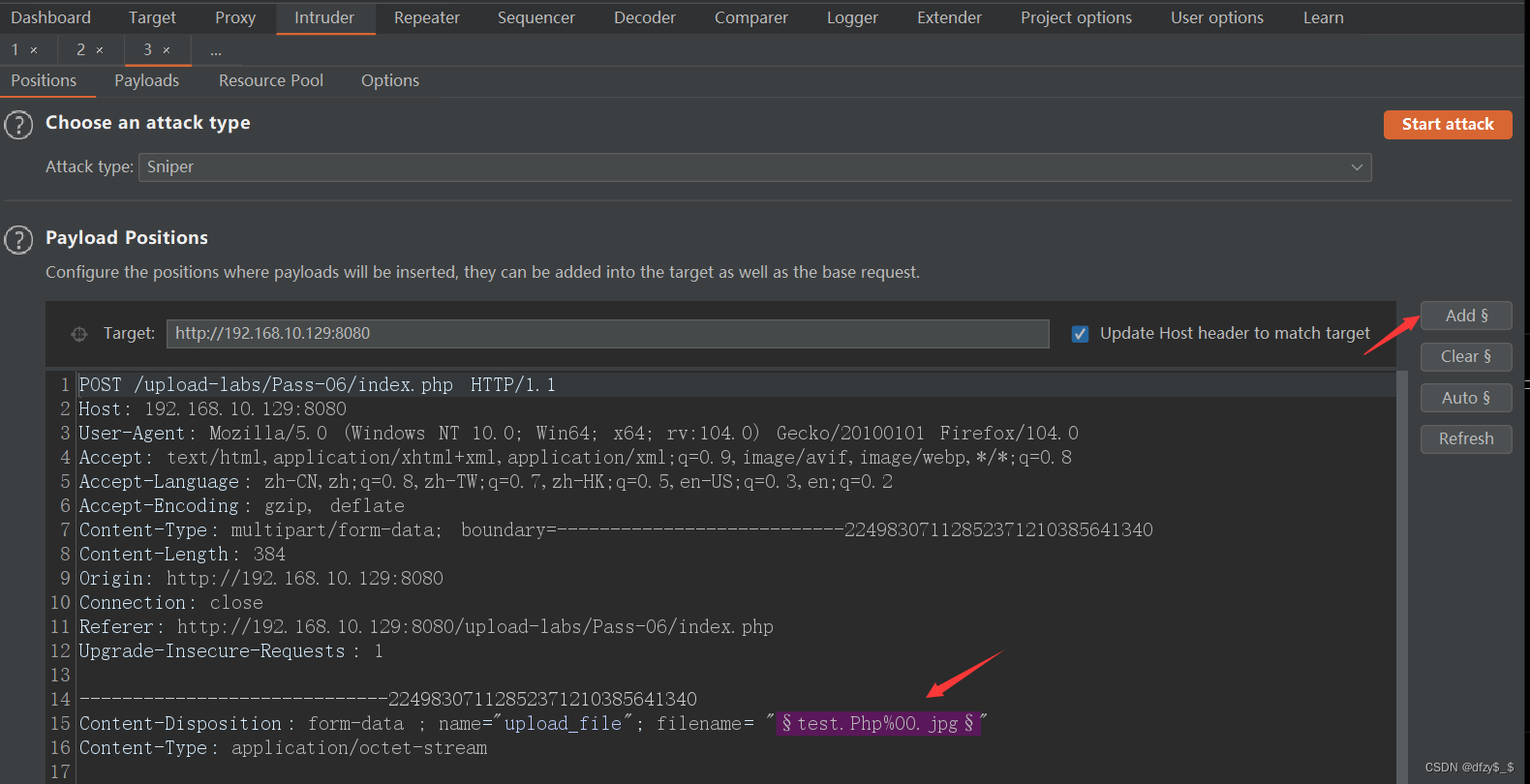Click the Target URL input field
The height and width of the screenshot is (784, 1530).
click(607, 334)
